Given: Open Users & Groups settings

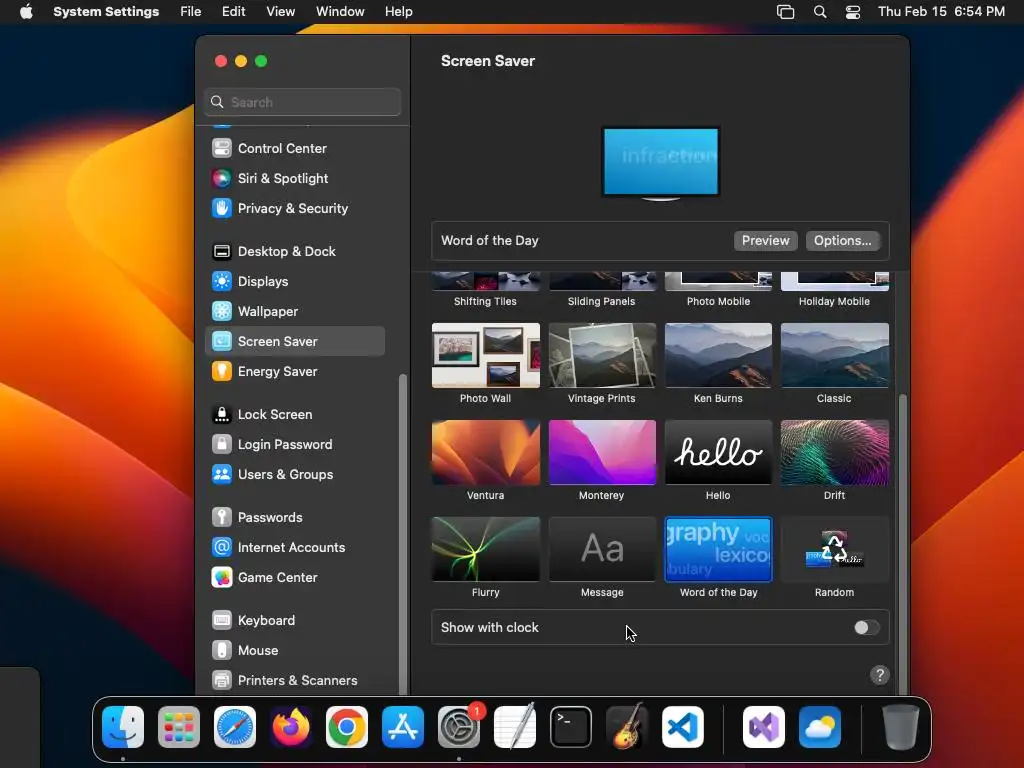Looking at the screenshot, I should point(295,475).
